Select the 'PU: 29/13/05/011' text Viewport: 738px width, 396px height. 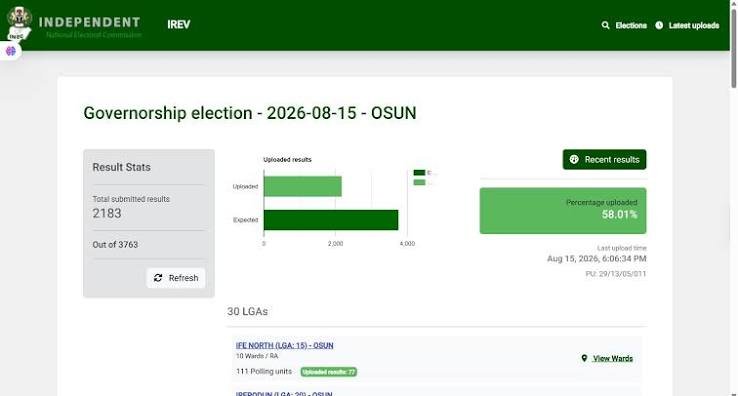pyautogui.click(x=616, y=274)
